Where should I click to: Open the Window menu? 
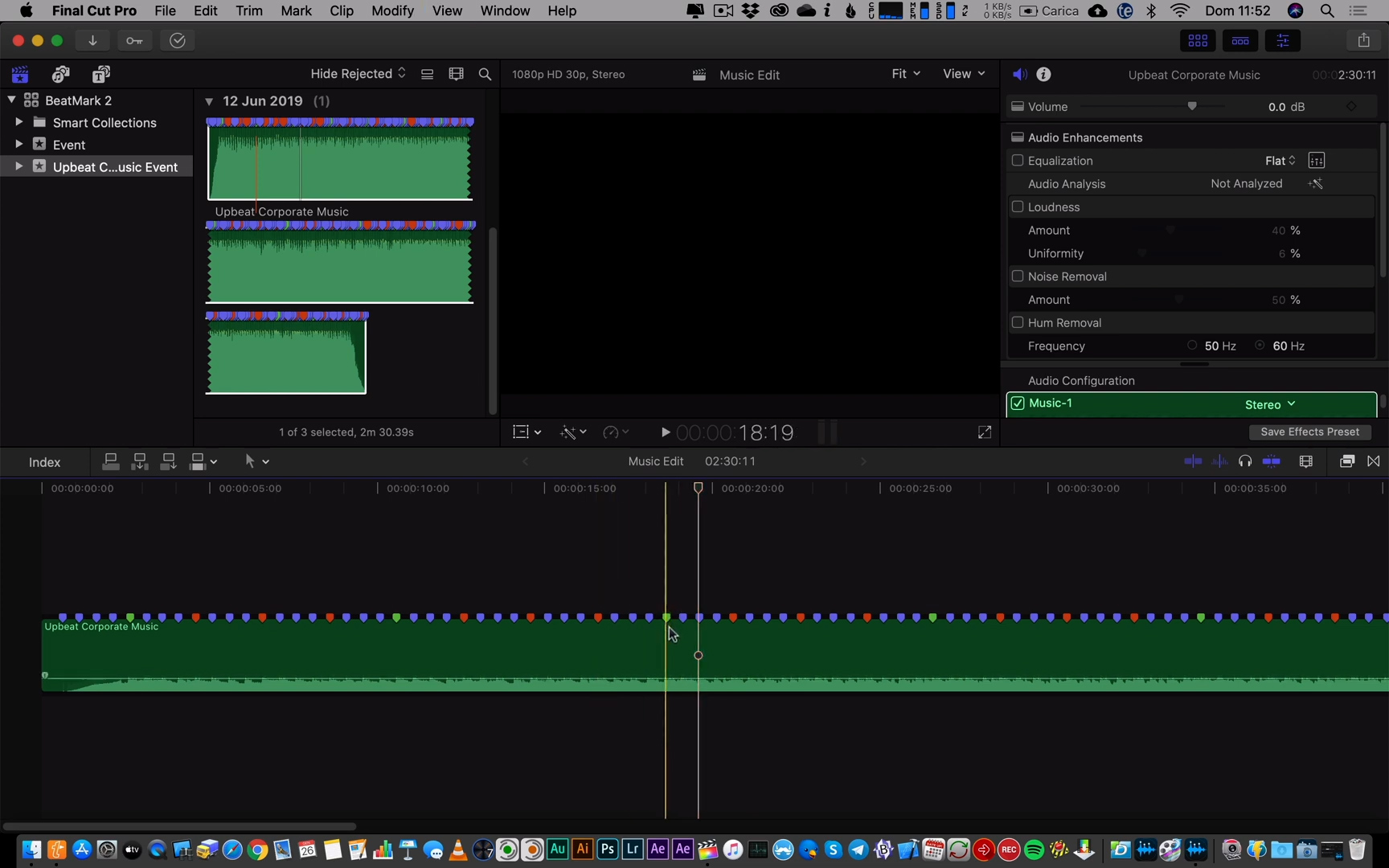(x=505, y=10)
